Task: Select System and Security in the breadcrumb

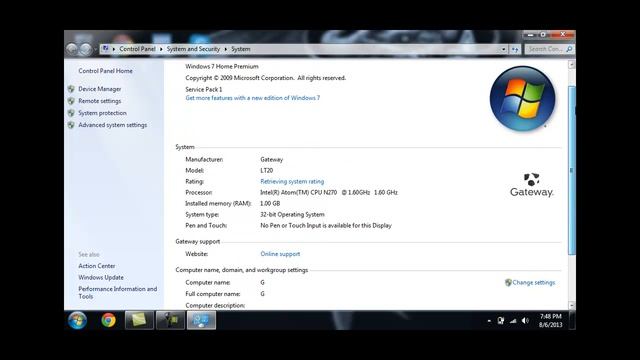Action: tap(193, 49)
